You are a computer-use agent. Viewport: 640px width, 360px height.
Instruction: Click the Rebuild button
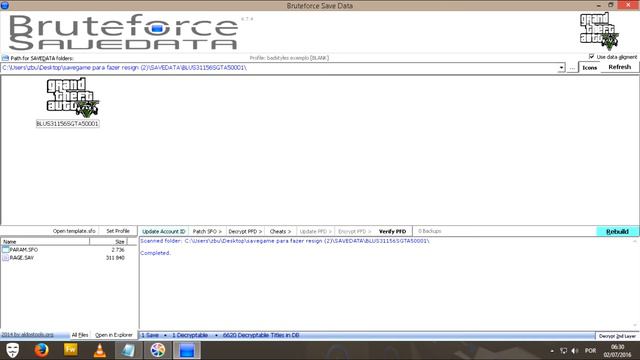(617, 231)
